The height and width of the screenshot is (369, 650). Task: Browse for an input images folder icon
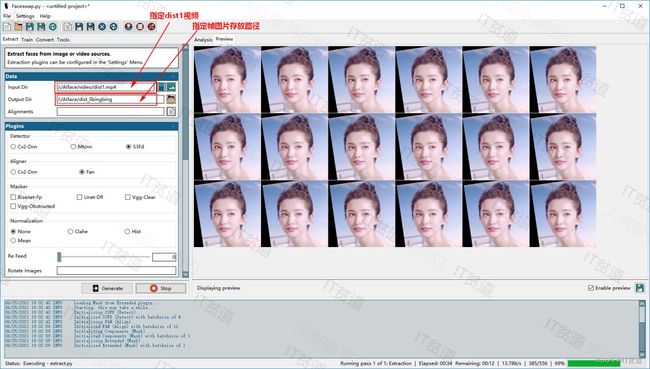tap(171, 87)
